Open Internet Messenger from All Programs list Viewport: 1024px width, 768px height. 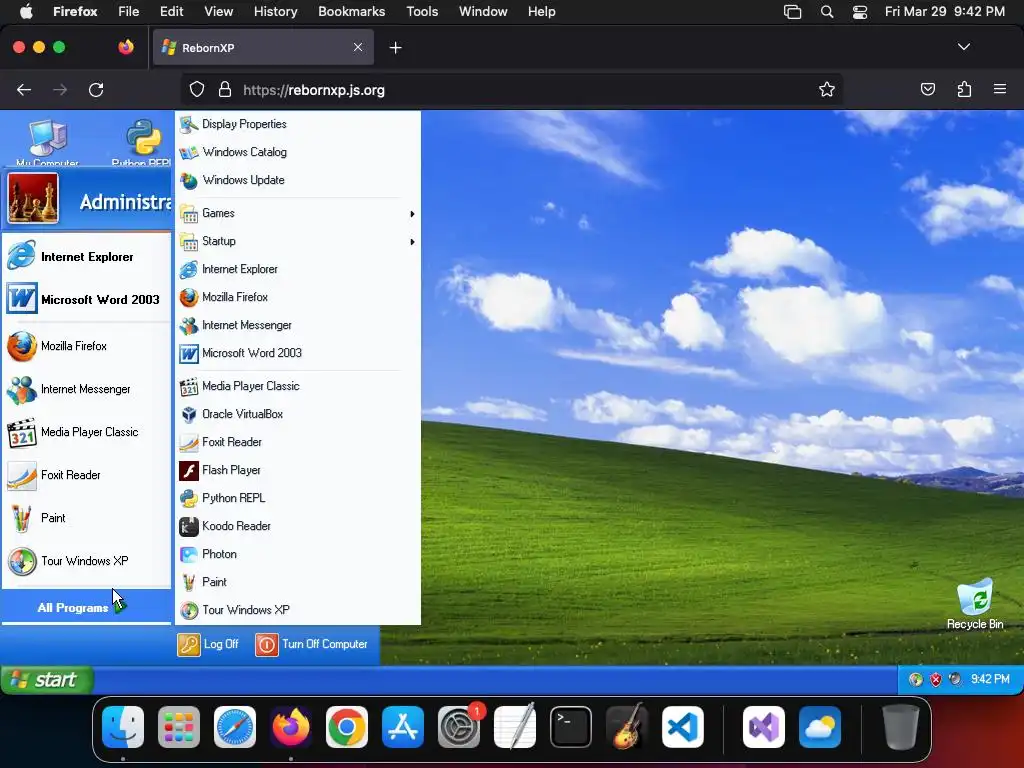pos(297,325)
